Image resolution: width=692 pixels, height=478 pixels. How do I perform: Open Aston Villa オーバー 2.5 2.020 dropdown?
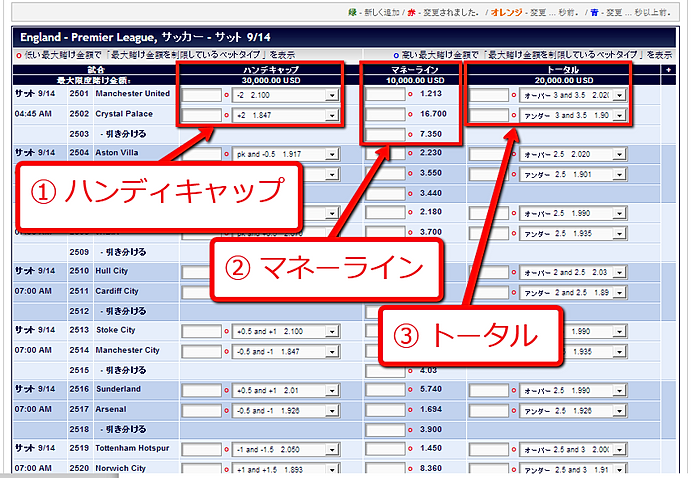pos(573,154)
